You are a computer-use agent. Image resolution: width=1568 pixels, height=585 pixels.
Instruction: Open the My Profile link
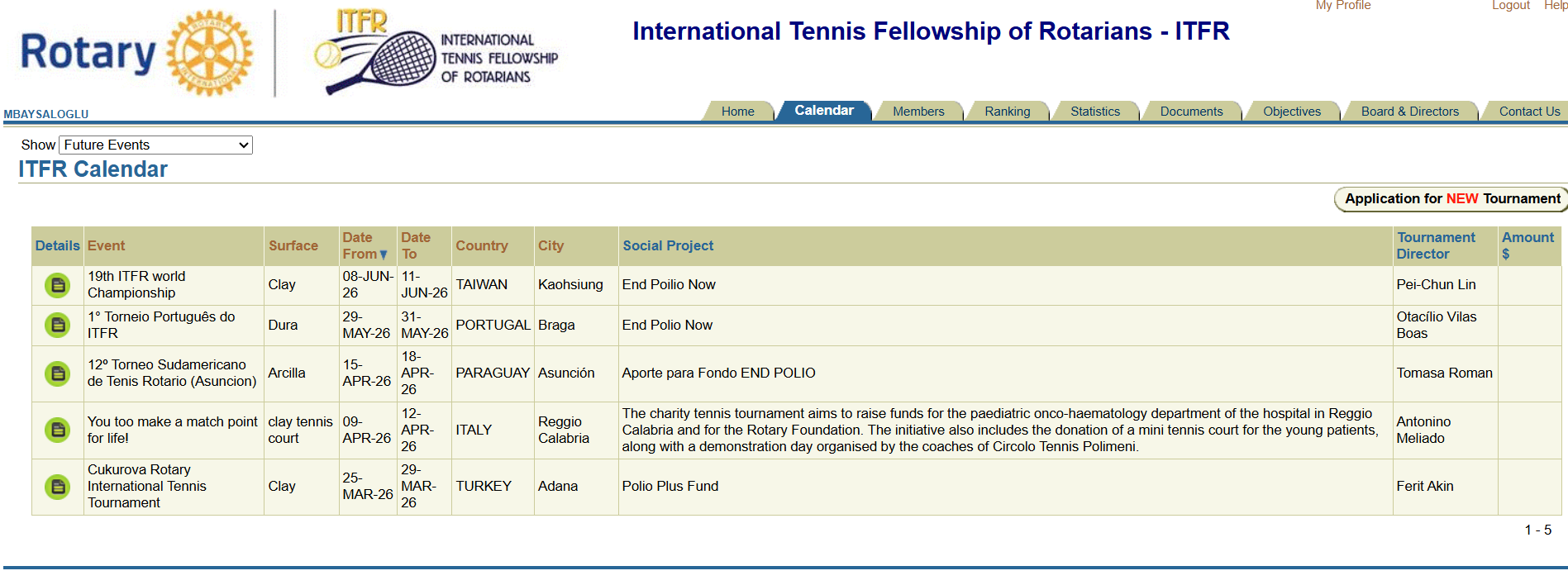[x=1342, y=6]
